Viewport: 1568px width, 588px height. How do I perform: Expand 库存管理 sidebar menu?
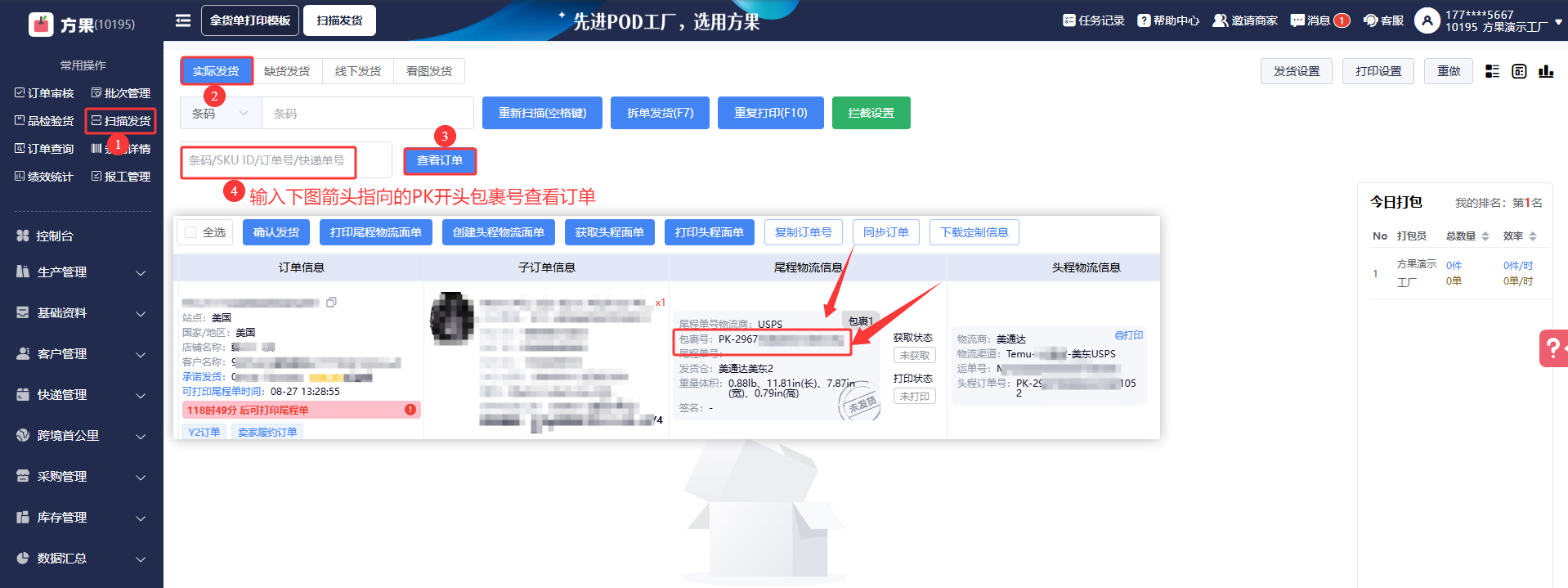82,518
